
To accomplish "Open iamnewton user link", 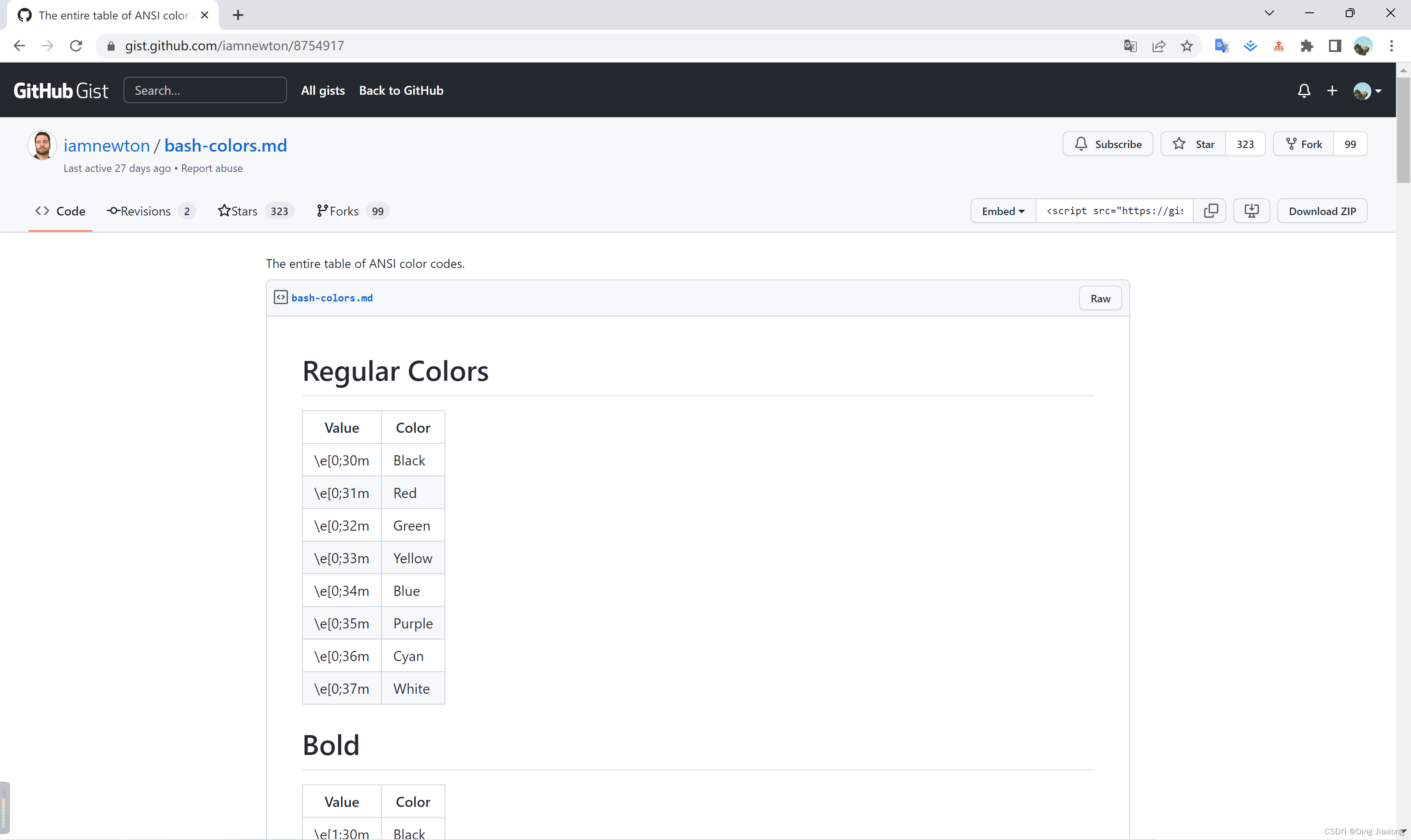I will pyautogui.click(x=106, y=145).
